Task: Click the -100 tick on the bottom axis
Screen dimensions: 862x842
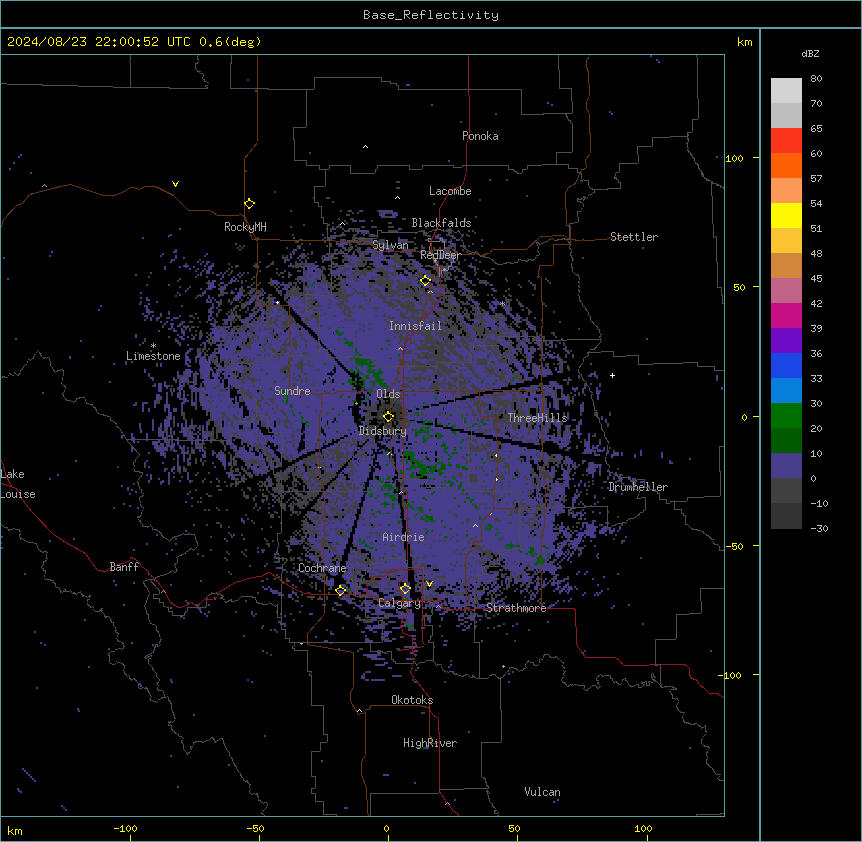Action: click(125, 828)
